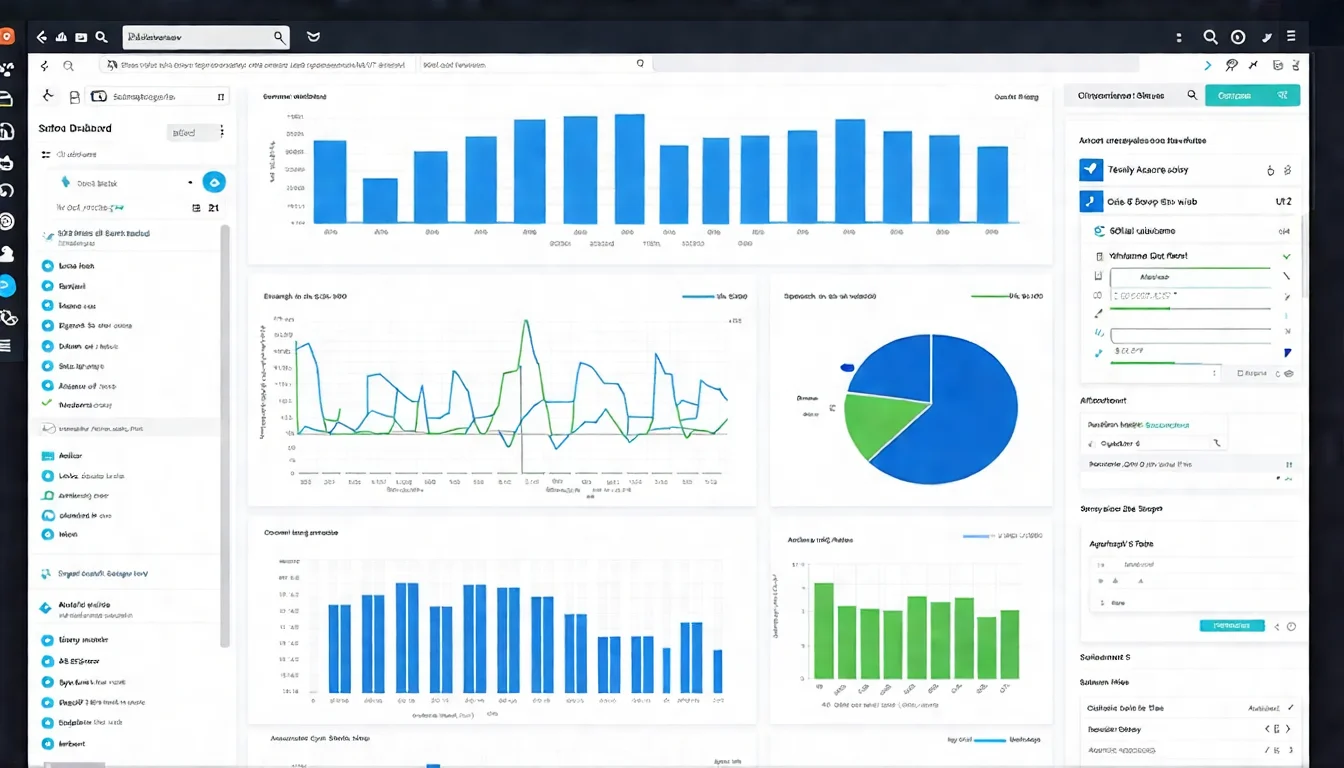This screenshot has height=768, width=1344.
Task: Click the orange icon atop the left dock
Action: tap(7, 37)
